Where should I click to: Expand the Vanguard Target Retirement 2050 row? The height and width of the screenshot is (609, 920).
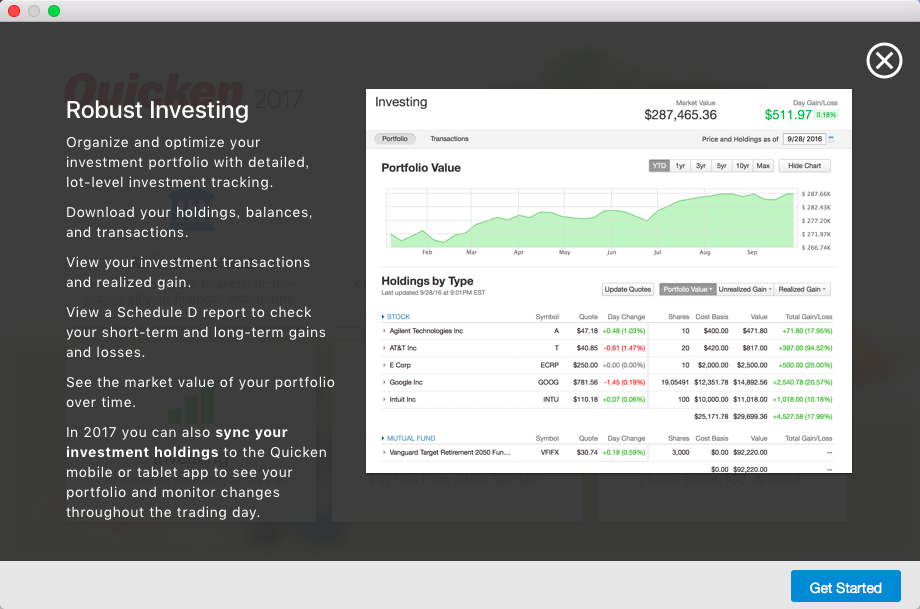point(384,452)
